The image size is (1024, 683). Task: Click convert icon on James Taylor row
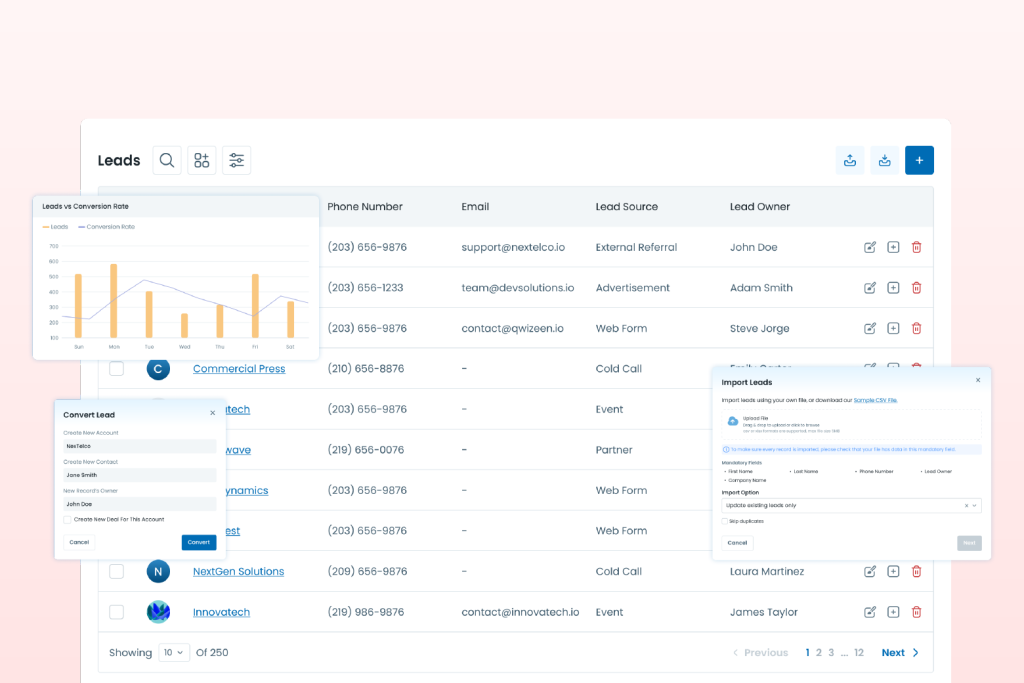click(x=893, y=612)
